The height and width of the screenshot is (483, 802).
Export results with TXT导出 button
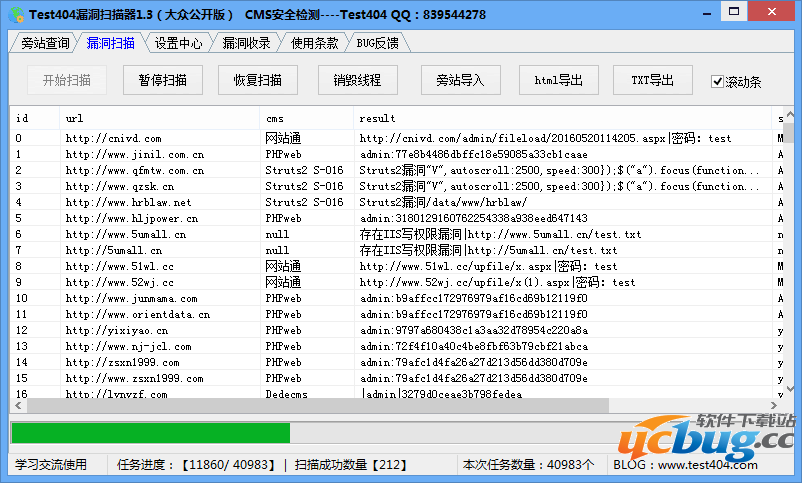click(x=652, y=80)
